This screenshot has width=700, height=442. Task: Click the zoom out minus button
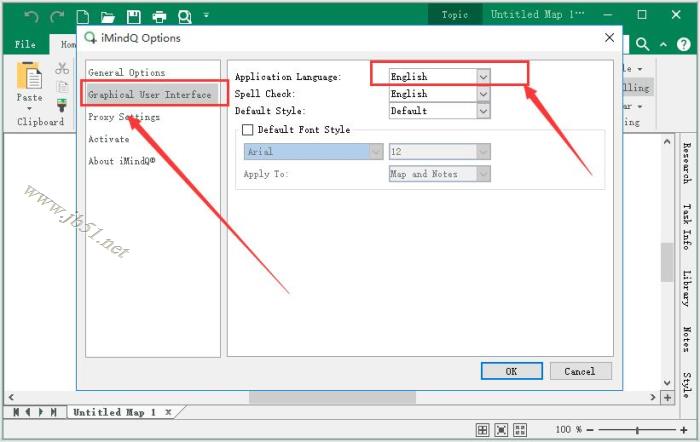pos(590,430)
